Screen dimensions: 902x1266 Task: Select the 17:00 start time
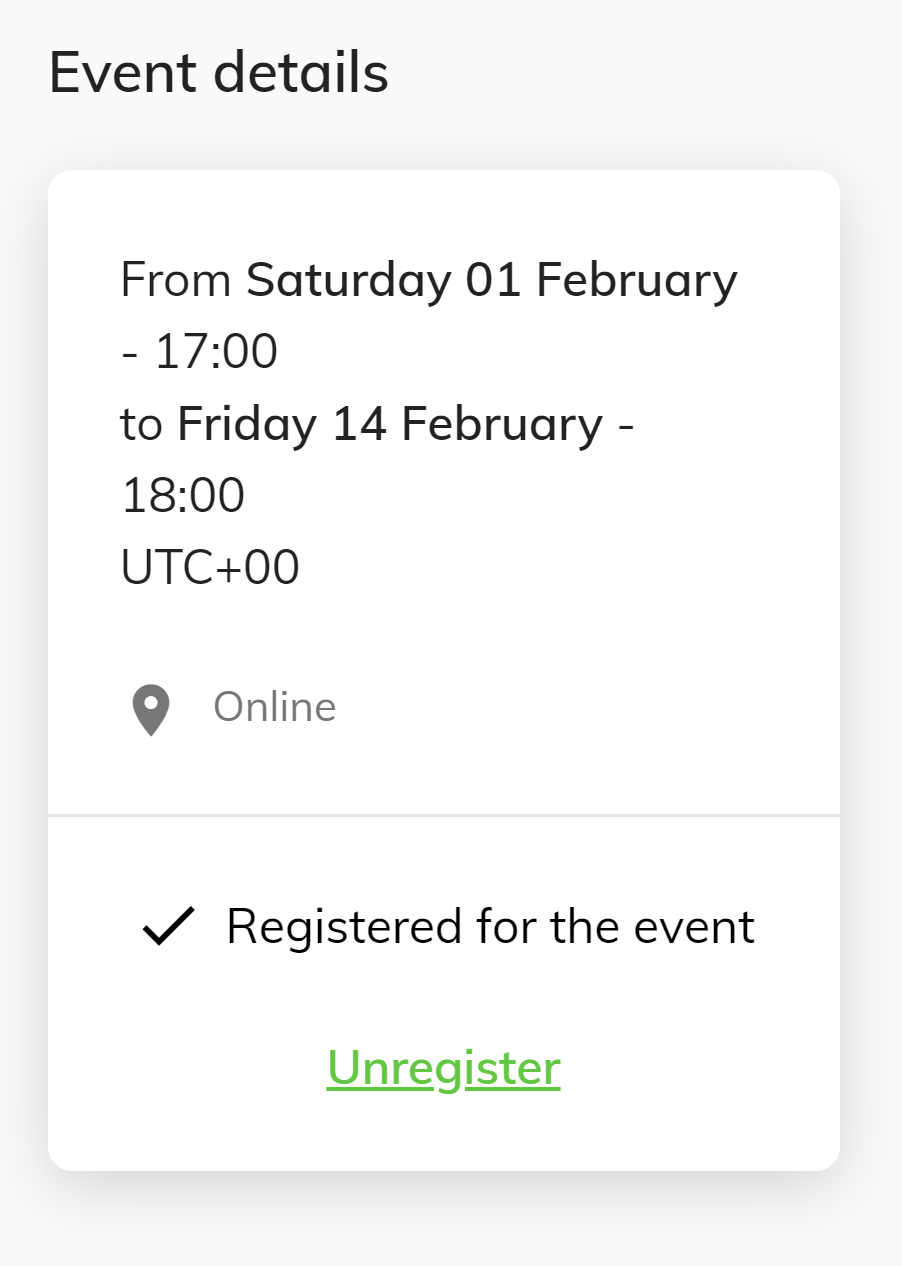[216, 352]
